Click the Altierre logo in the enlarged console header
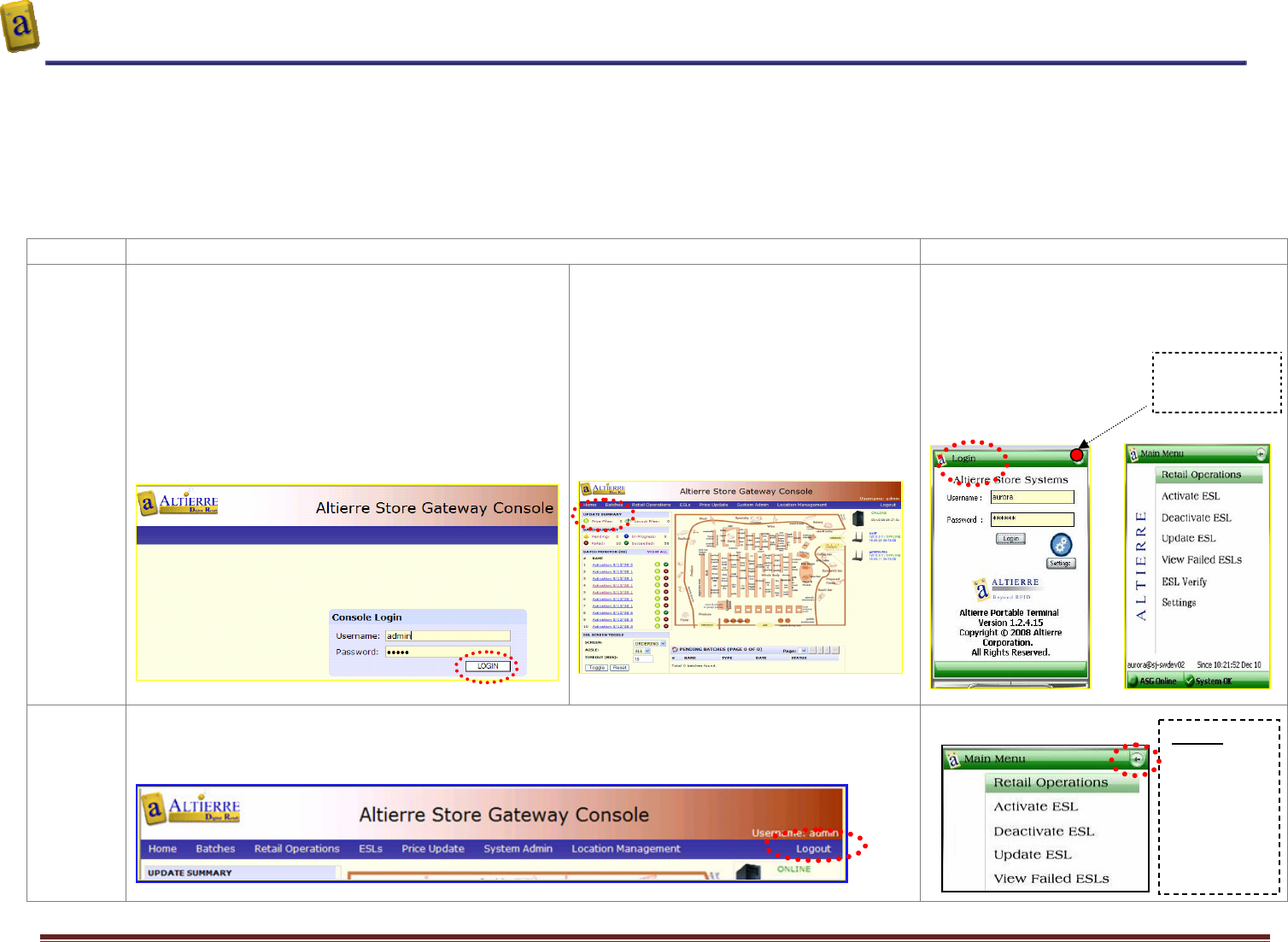 point(192,808)
